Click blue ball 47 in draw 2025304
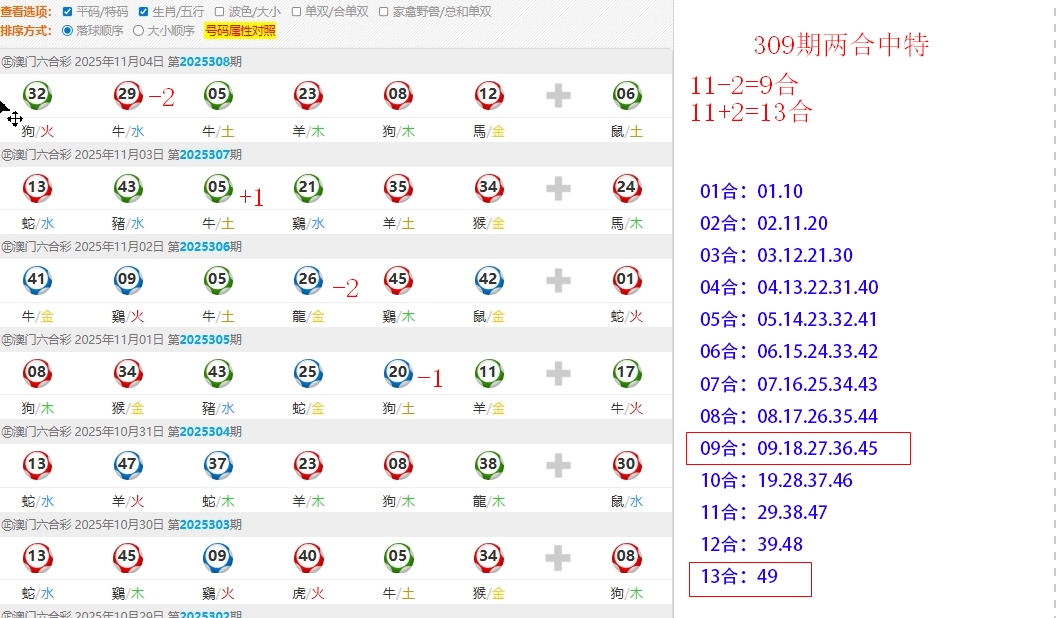The width and height of the screenshot is (1056, 618). pyautogui.click(x=127, y=464)
